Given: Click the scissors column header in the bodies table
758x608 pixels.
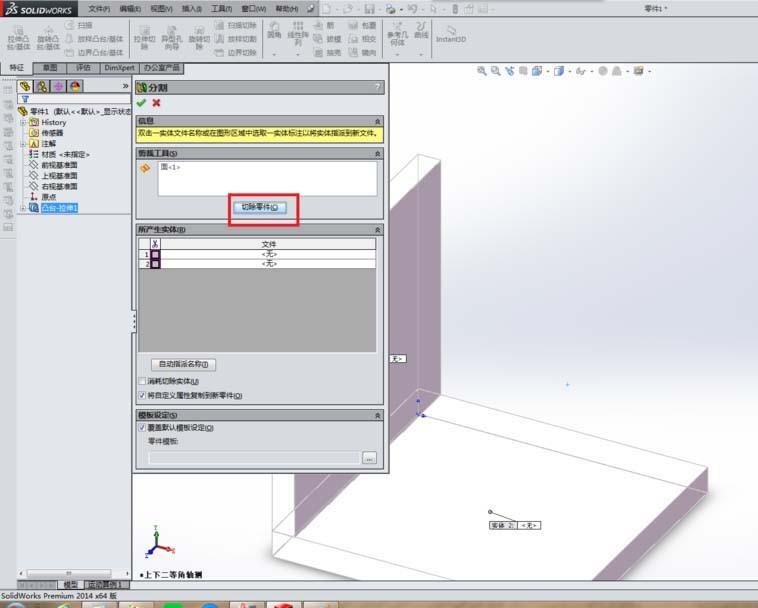Looking at the screenshot, I should [x=155, y=244].
